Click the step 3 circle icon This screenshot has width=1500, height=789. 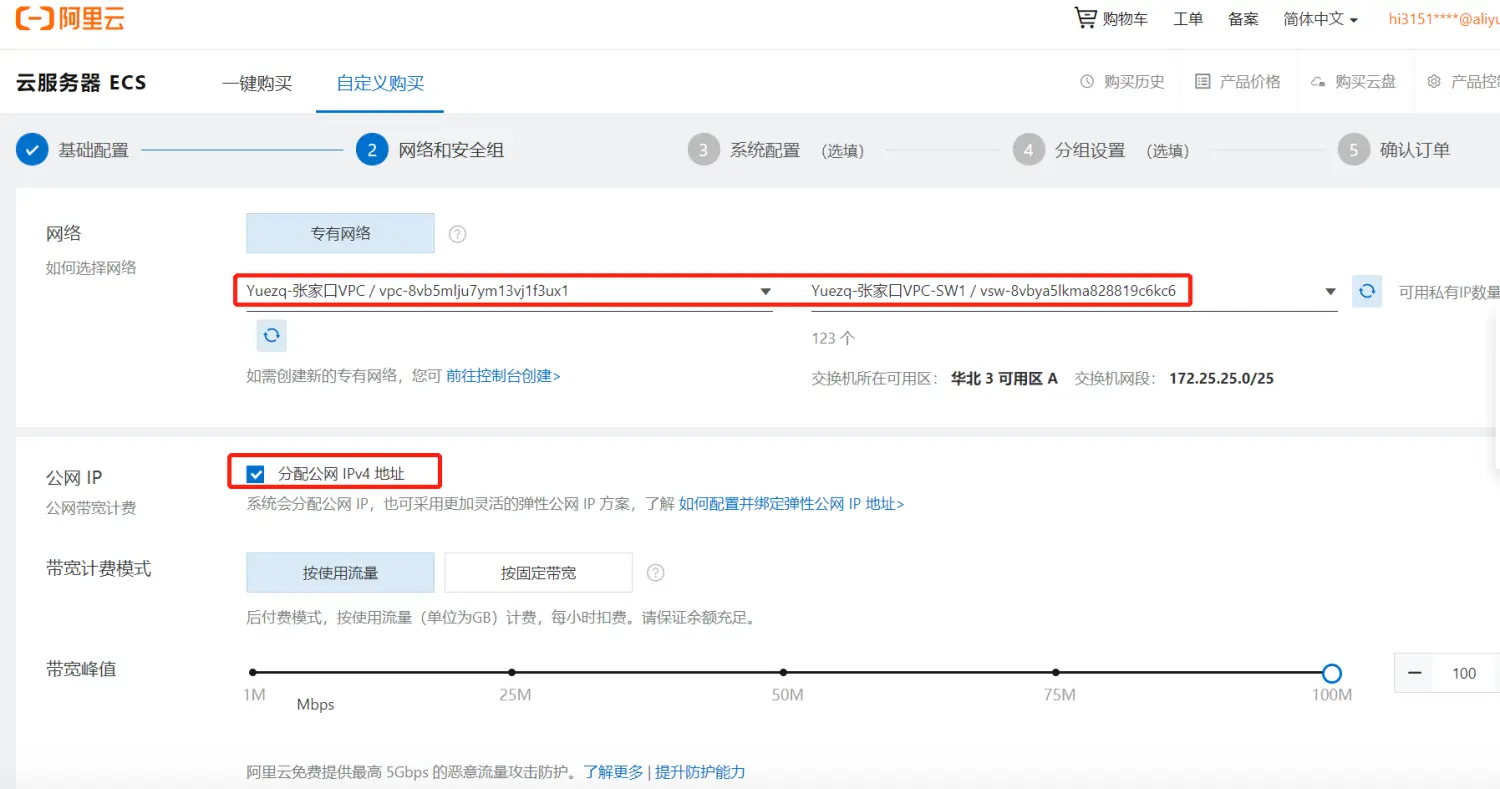click(704, 150)
